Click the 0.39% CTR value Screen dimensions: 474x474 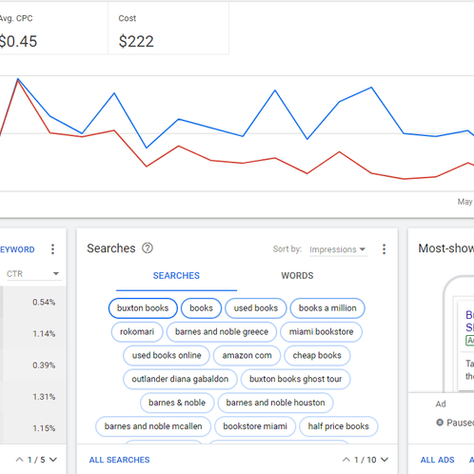44,365
